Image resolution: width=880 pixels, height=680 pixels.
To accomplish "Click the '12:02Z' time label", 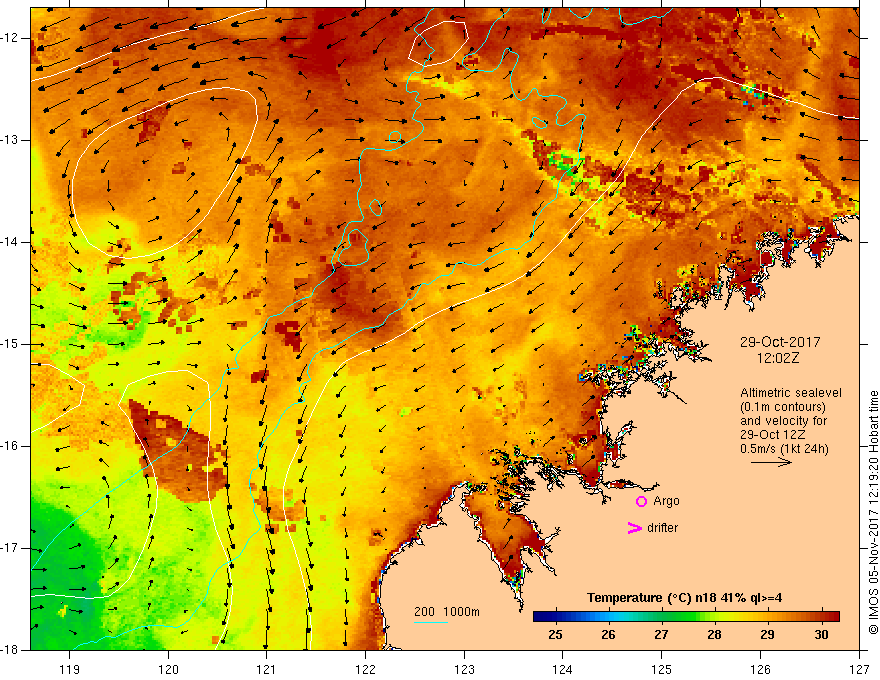I will pos(777,358).
